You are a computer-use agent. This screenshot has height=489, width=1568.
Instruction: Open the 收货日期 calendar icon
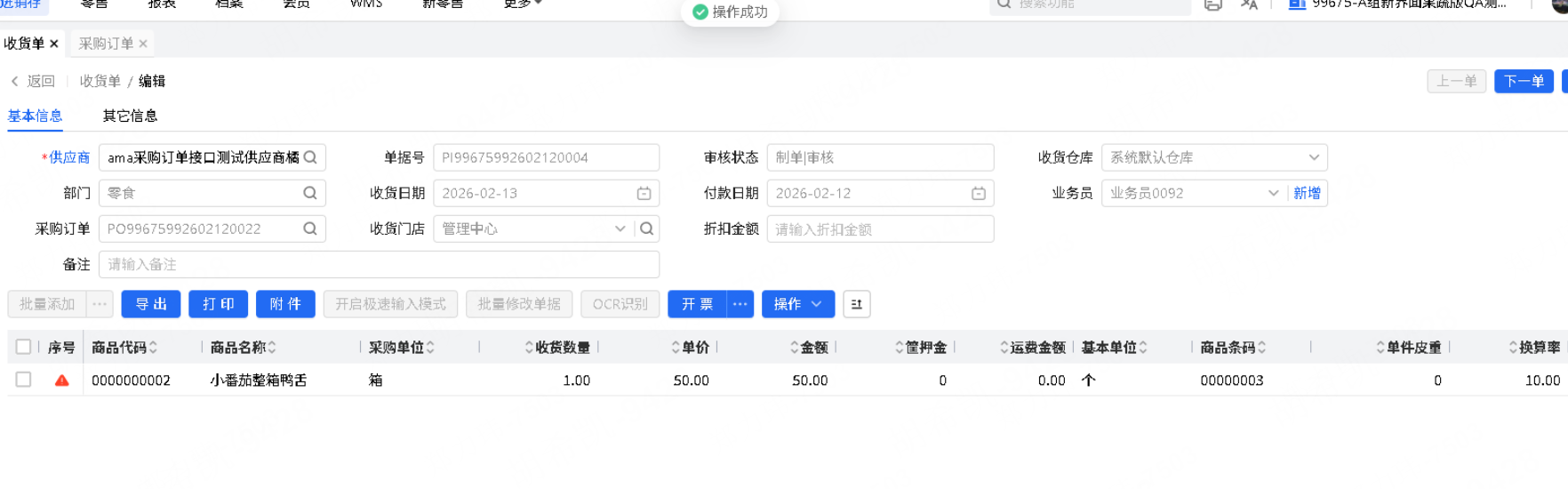click(x=644, y=193)
